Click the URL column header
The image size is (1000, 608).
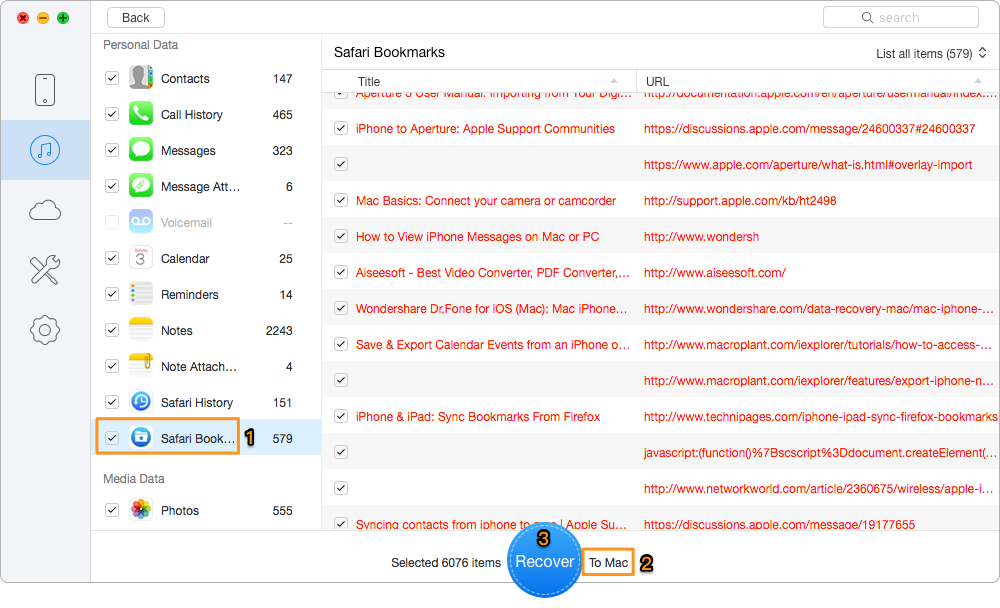tap(818, 81)
